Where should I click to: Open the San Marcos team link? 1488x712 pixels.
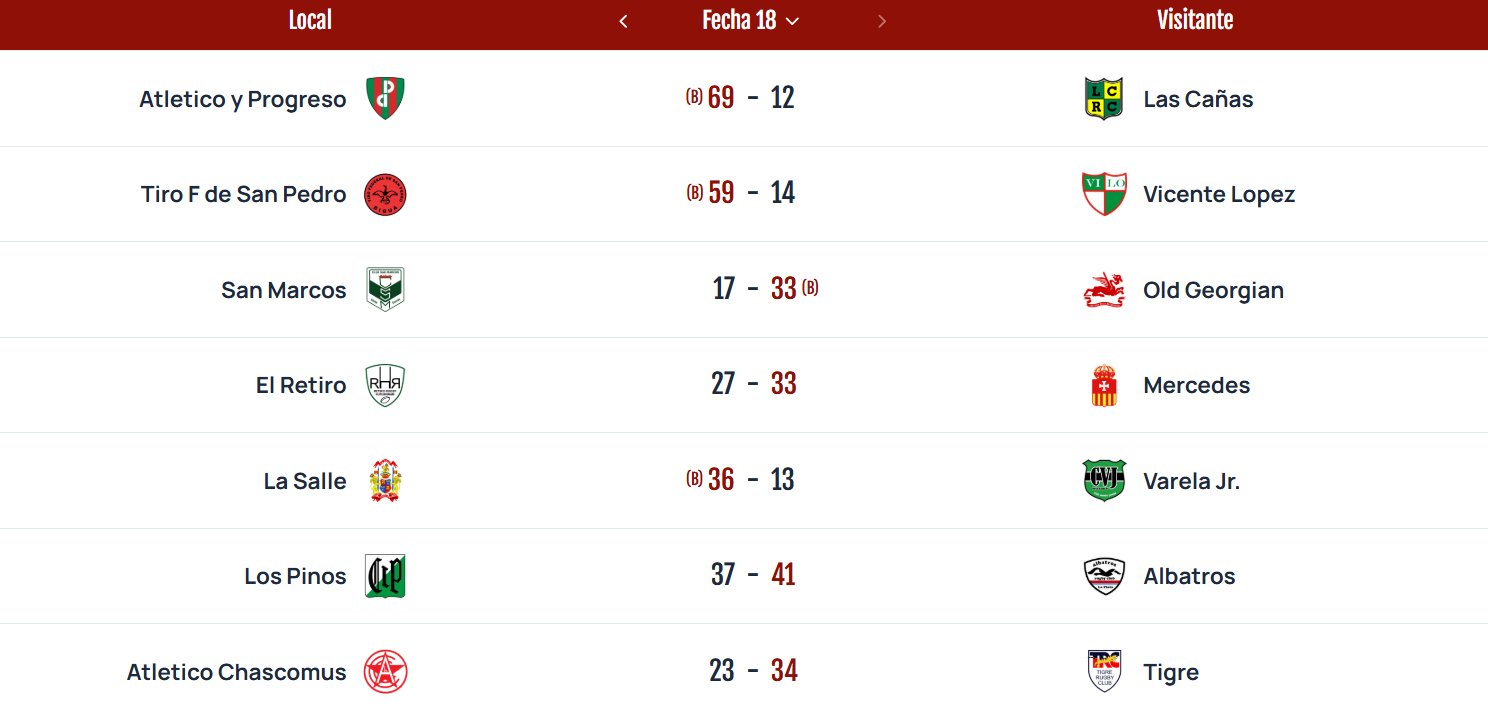(x=284, y=290)
